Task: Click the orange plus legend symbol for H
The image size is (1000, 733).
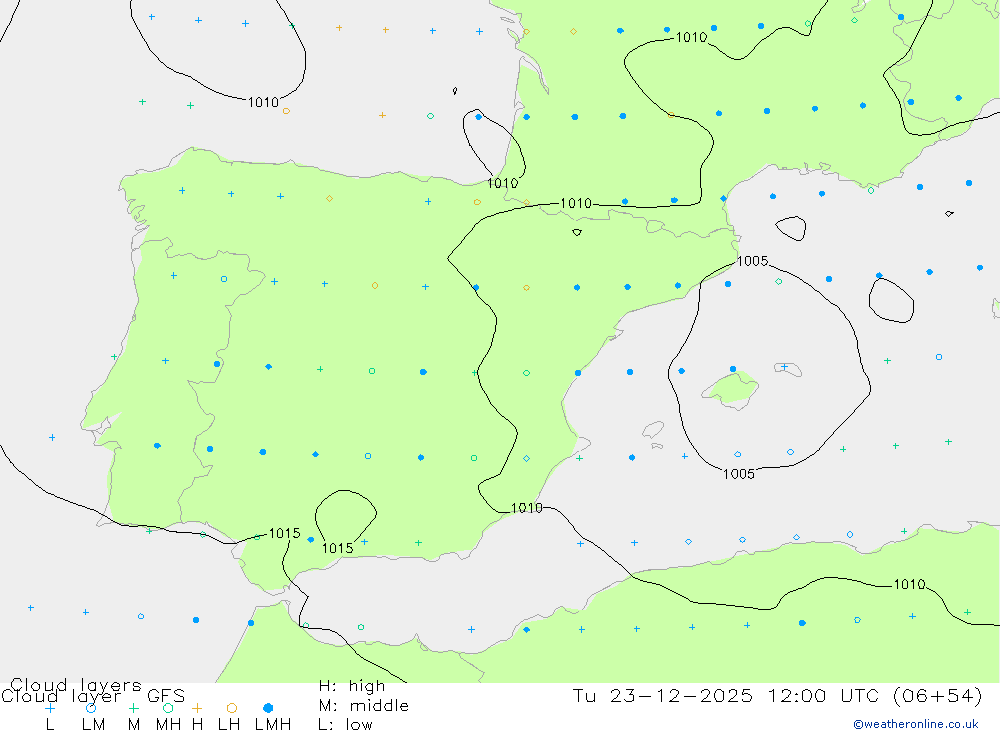Action: (x=197, y=708)
